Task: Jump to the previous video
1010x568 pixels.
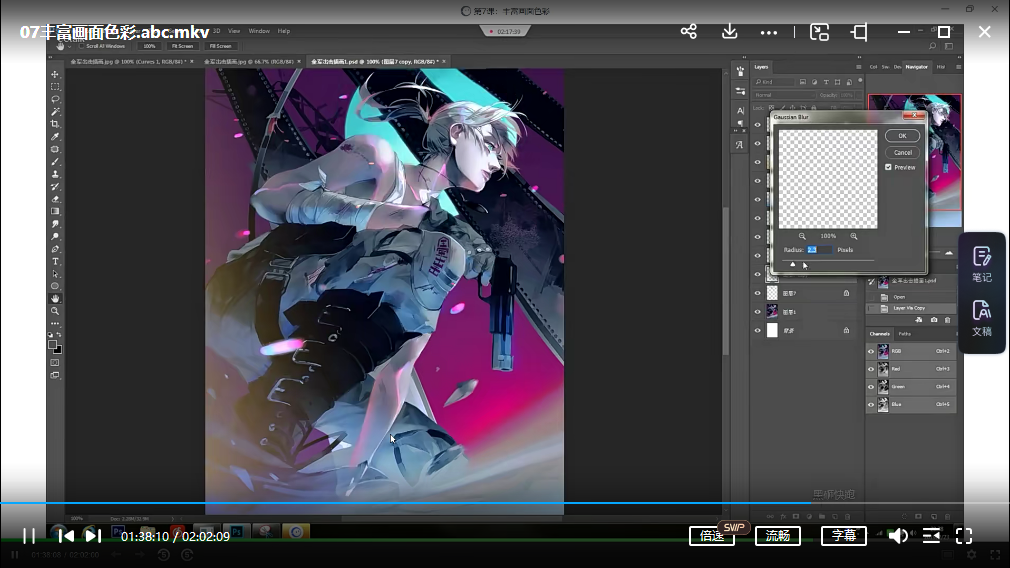Action: click(x=65, y=536)
